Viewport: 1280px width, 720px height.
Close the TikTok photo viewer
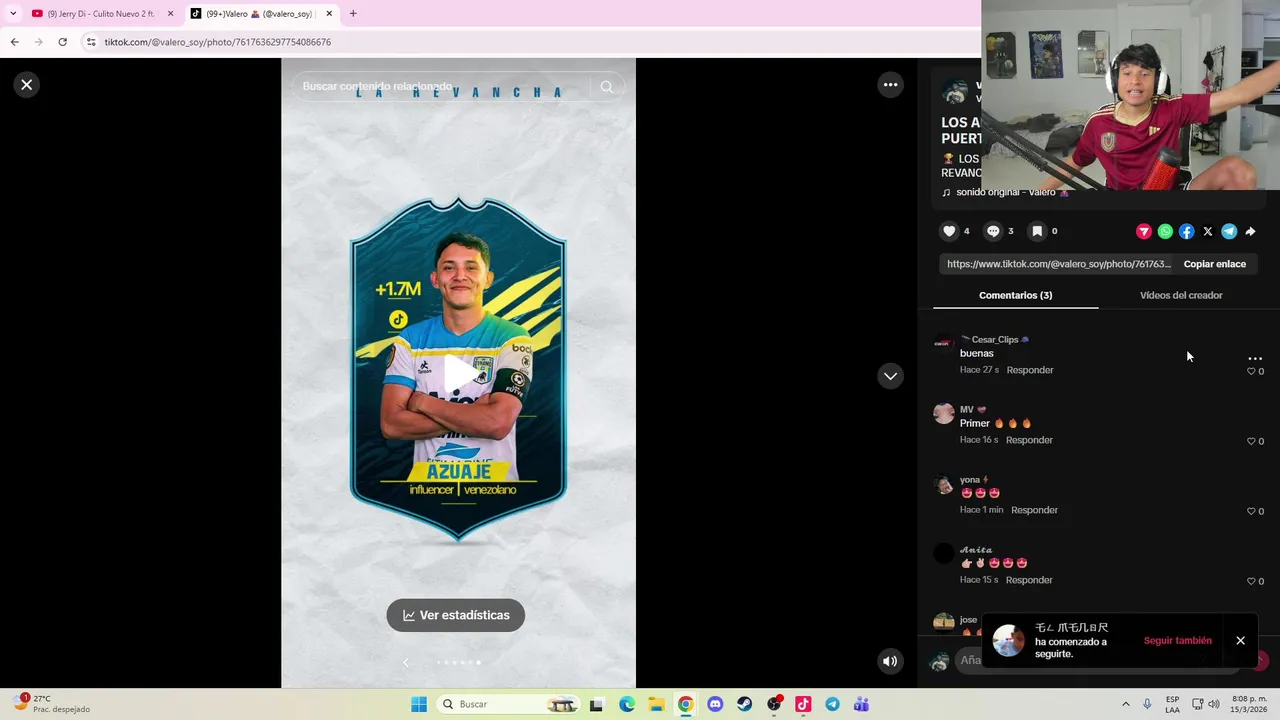(x=27, y=85)
